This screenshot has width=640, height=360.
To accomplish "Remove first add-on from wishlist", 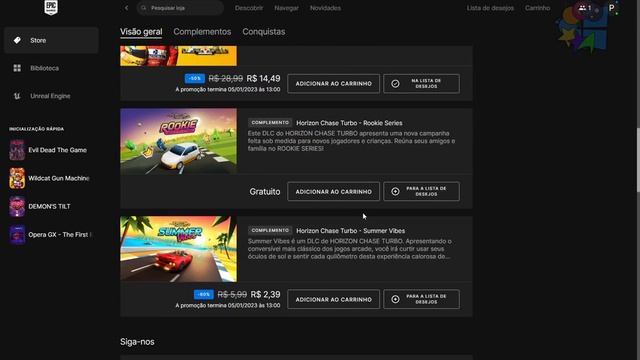I will [421, 84].
